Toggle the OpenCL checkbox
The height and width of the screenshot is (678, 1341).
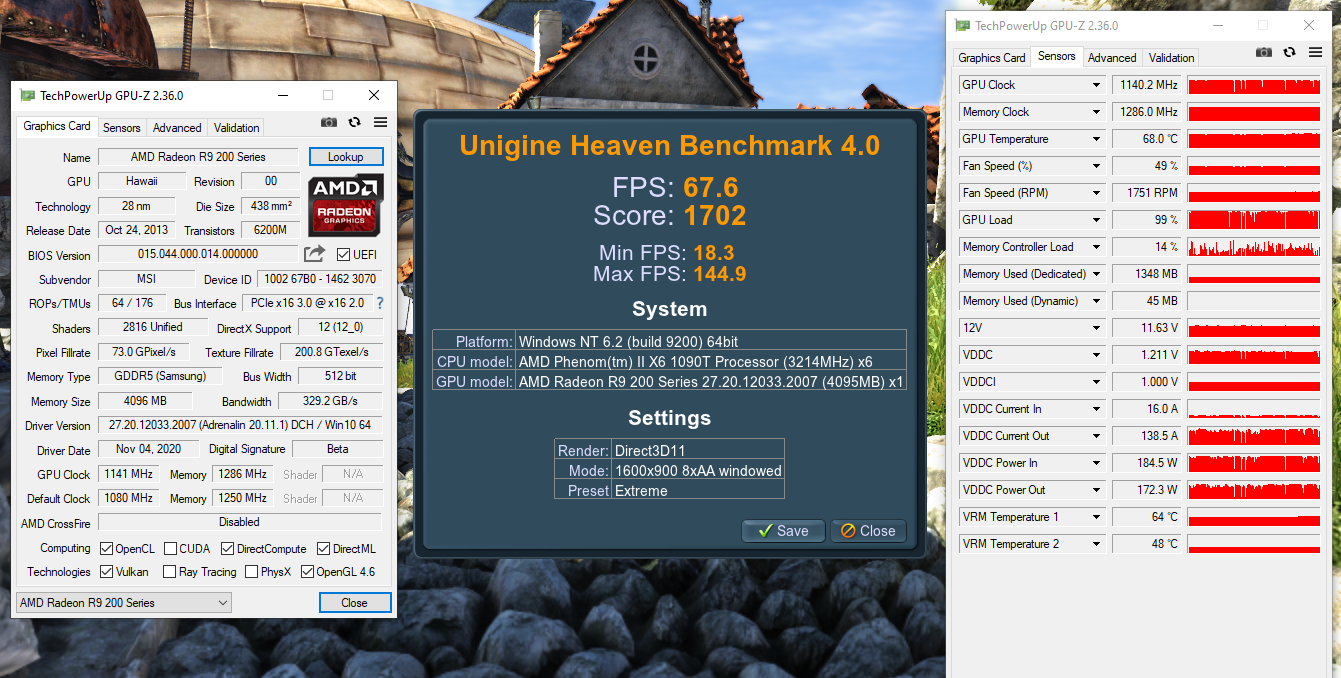click(x=107, y=548)
